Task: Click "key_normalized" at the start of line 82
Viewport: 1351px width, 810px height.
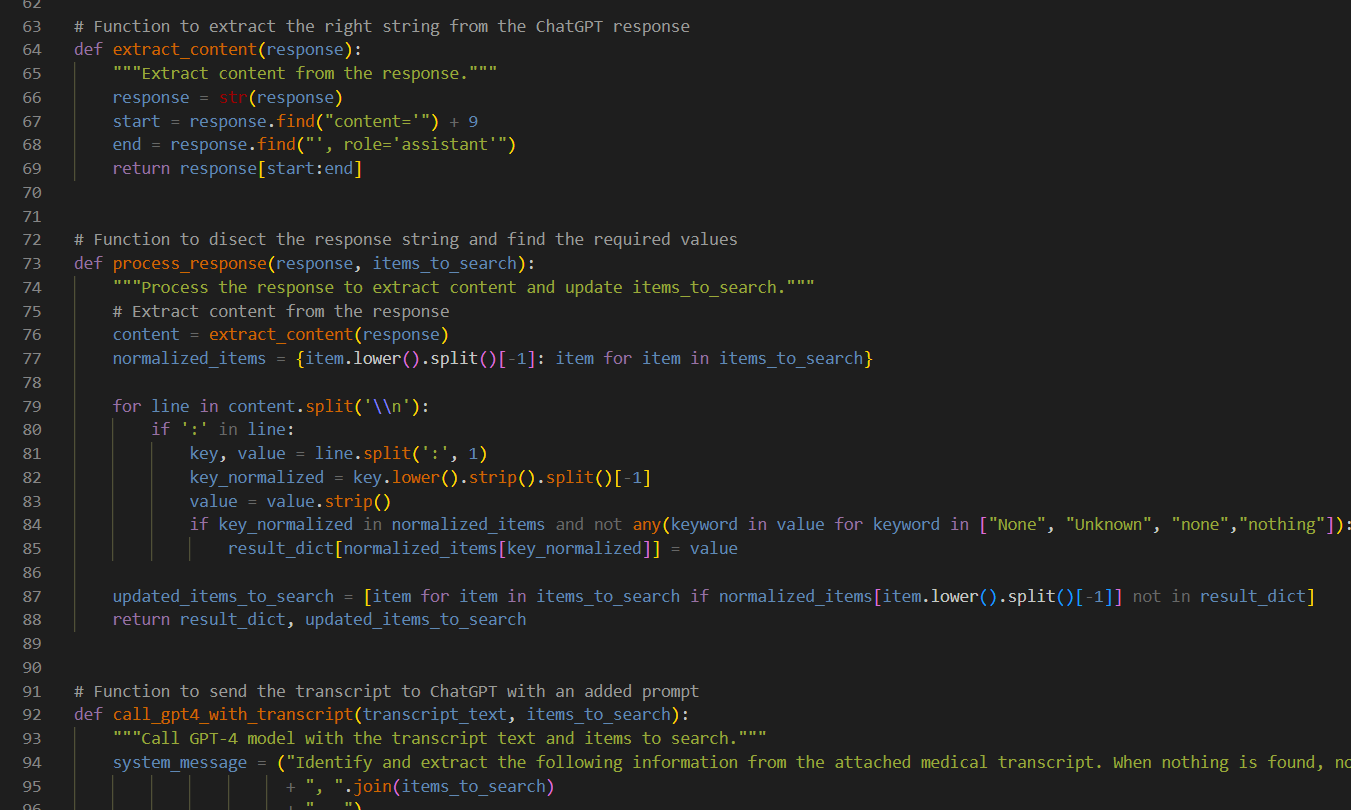Action: pyautogui.click(x=257, y=478)
